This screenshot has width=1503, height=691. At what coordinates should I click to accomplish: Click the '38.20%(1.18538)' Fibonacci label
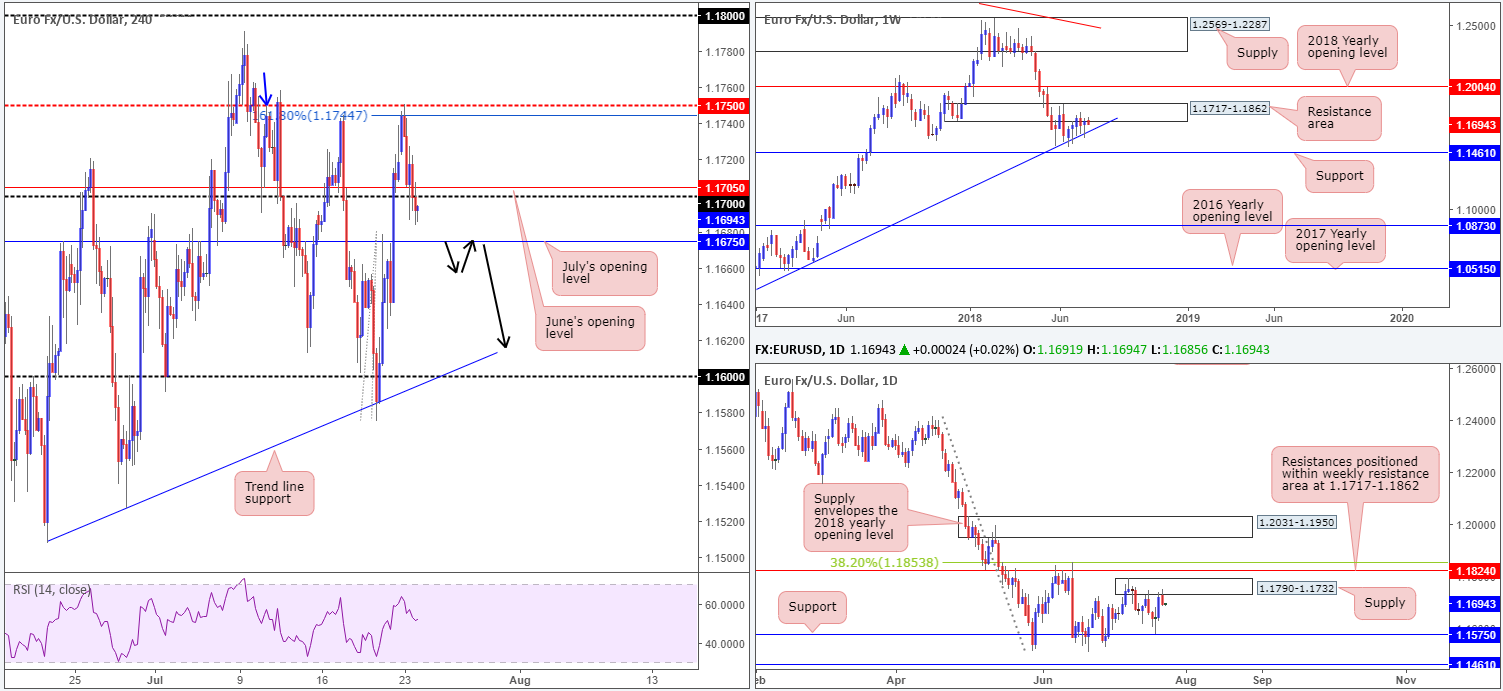pos(886,562)
